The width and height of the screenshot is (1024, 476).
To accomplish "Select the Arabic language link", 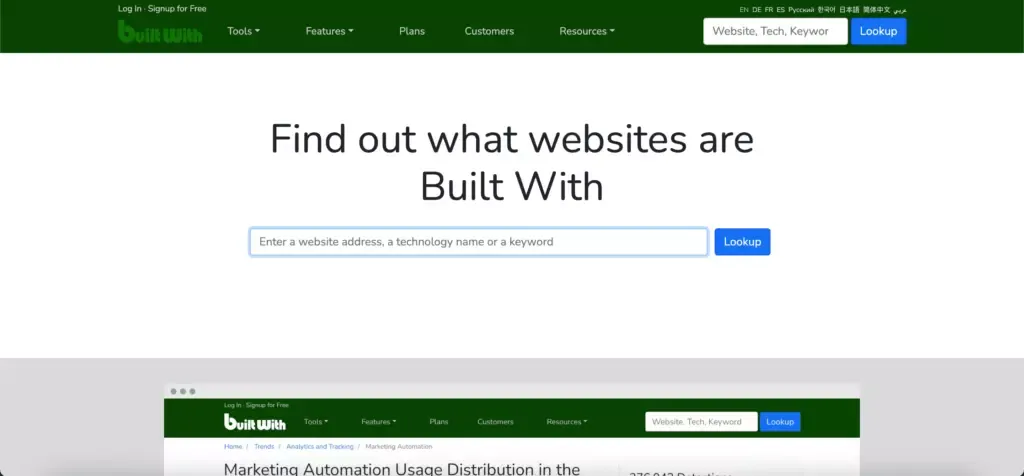I will pos(900,10).
